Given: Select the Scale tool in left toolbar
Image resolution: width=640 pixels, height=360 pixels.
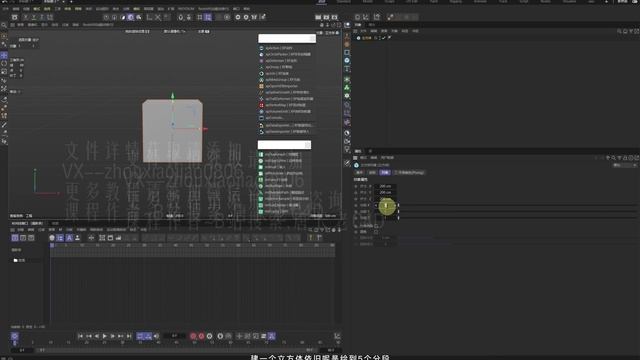Looking at the screenshot, I should [x=4, y=71].
